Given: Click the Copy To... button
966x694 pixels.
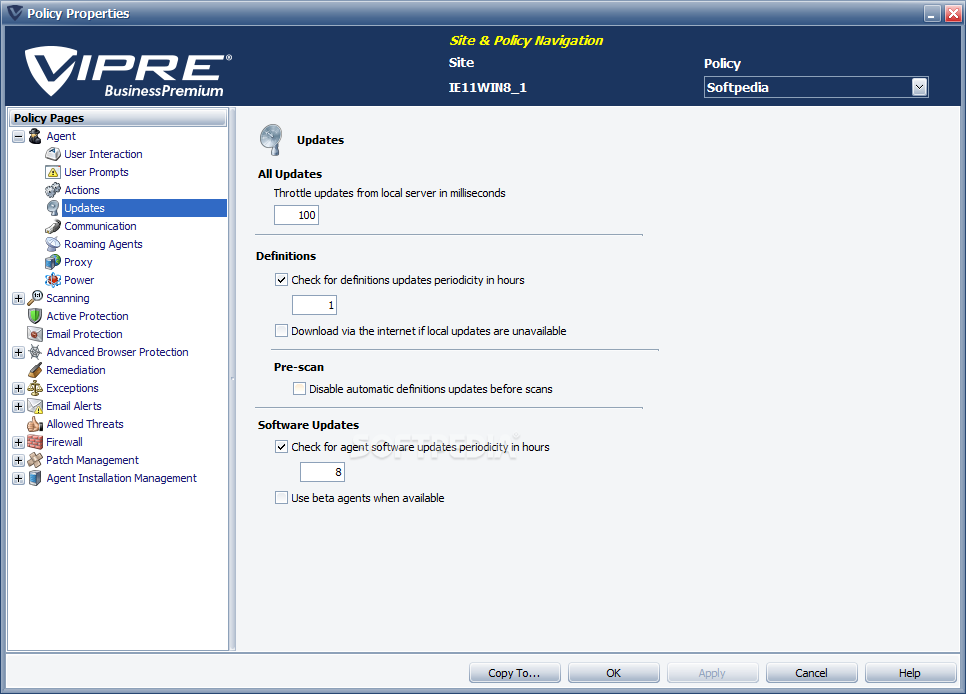Looking at the screenshot, I should click(x=514, y=673).
